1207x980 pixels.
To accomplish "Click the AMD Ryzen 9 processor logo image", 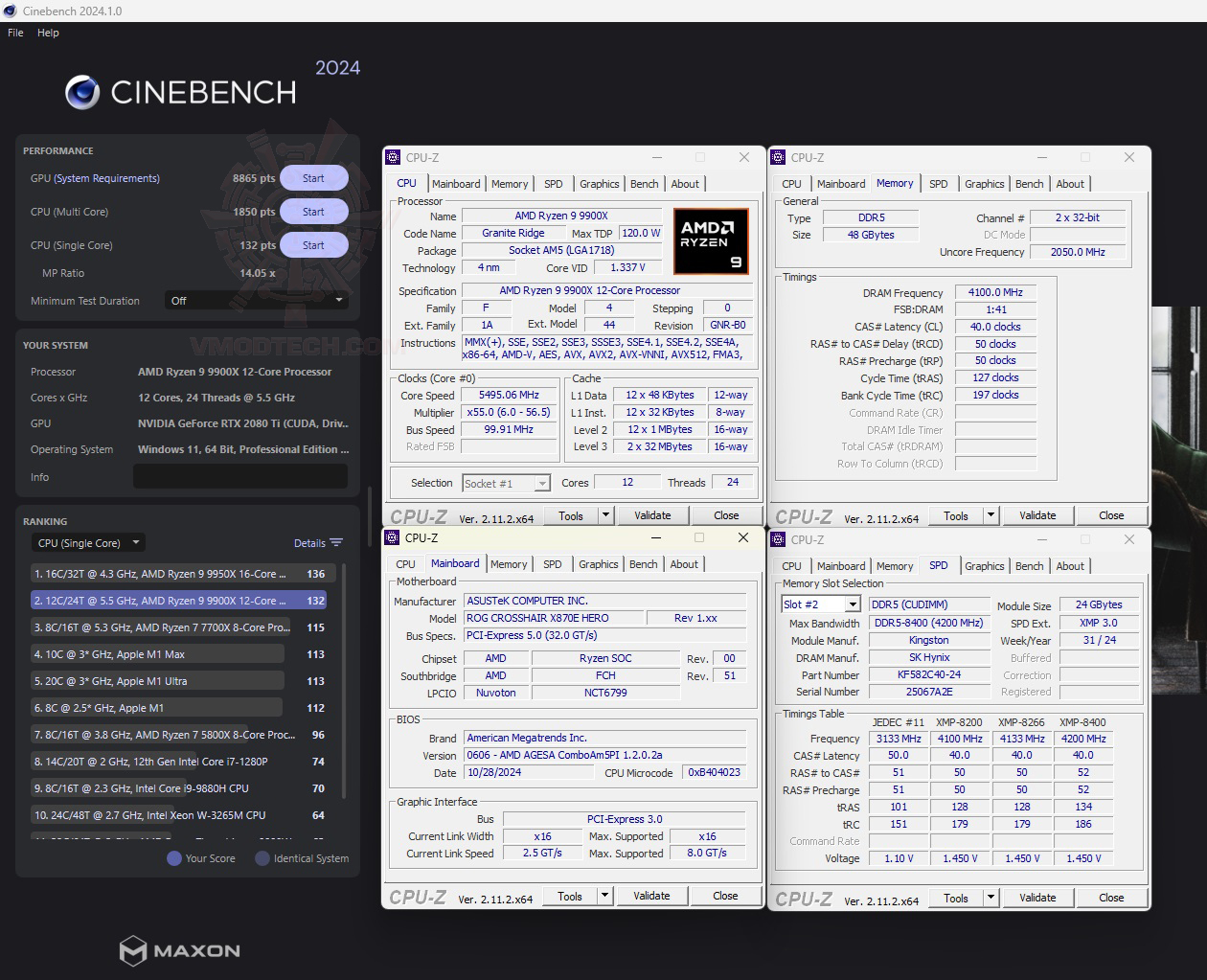I will [x=710, y=240].
